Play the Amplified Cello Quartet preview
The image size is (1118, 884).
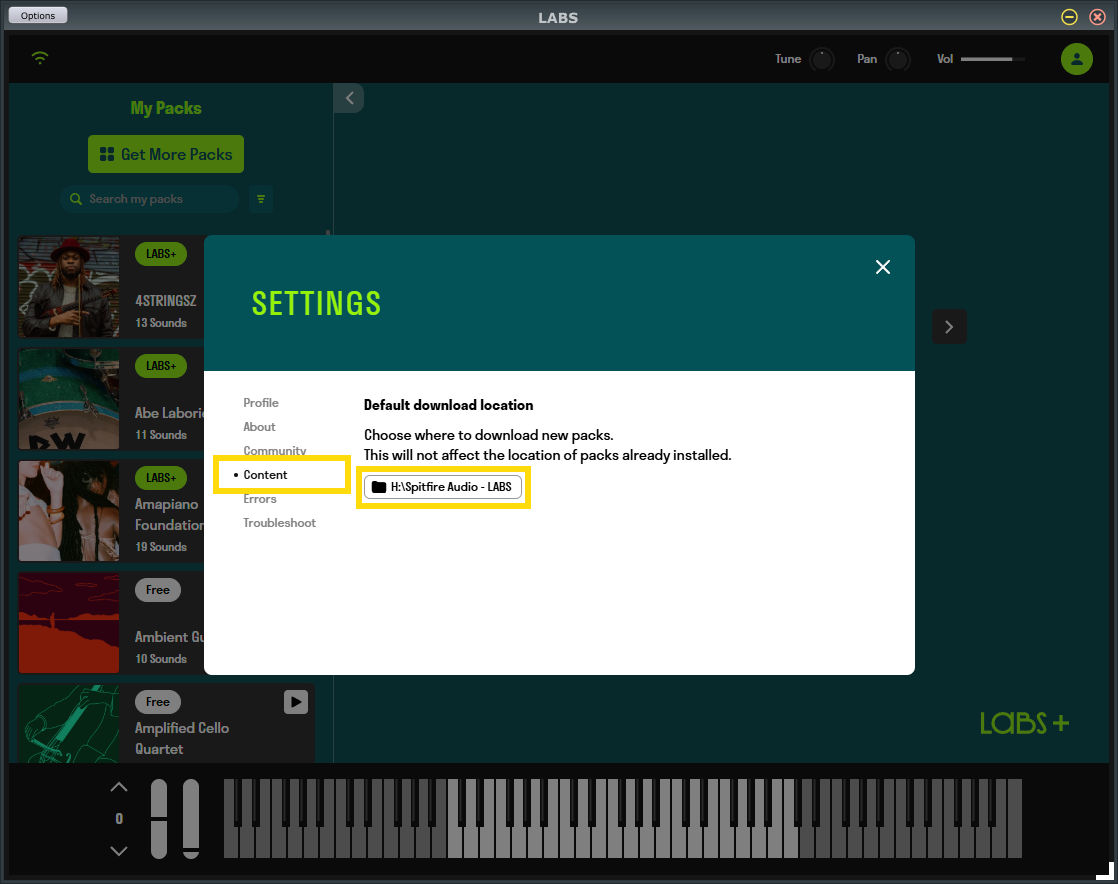pyautogui.click(x=296, y=702)
